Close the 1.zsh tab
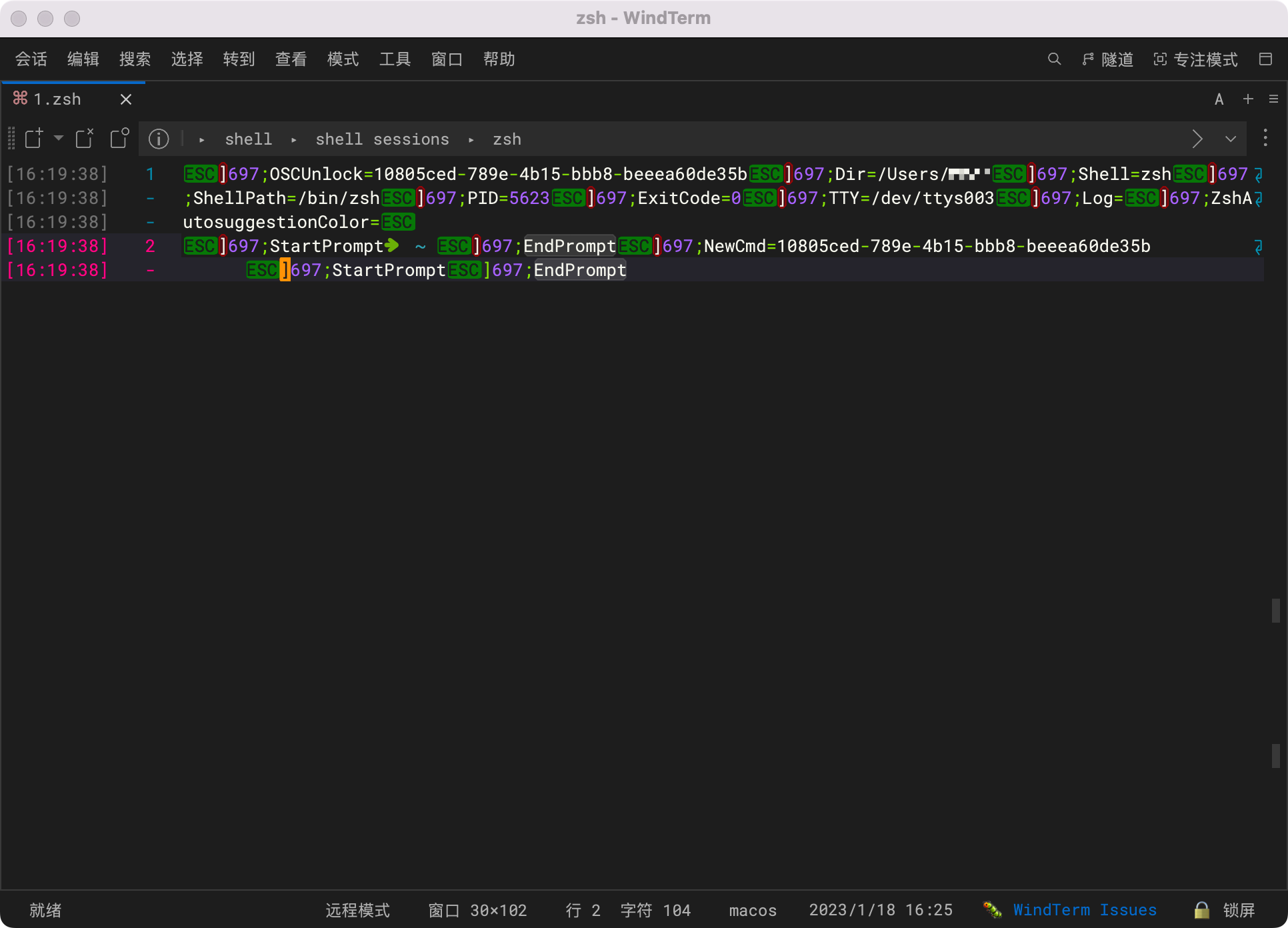 [125, 99]
